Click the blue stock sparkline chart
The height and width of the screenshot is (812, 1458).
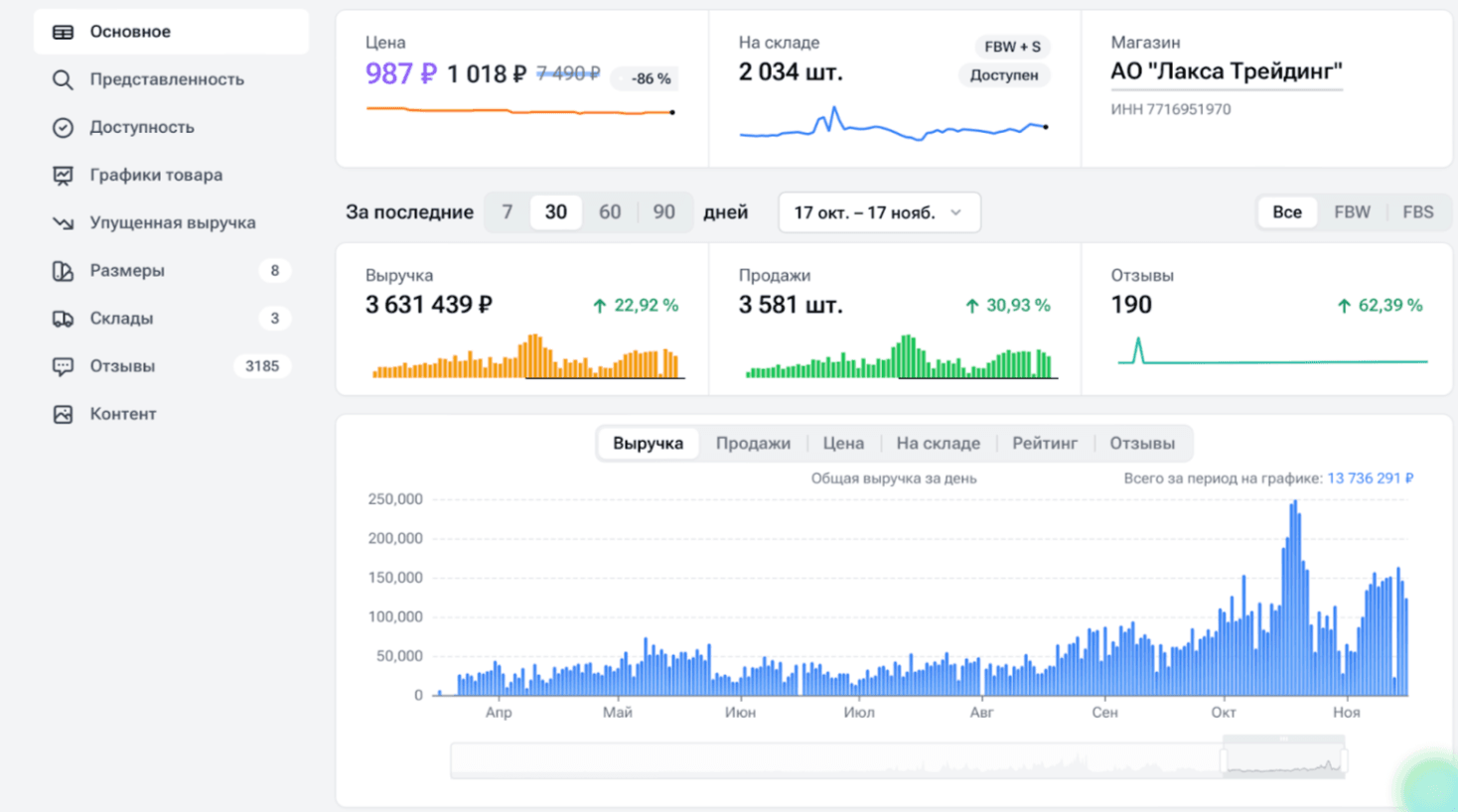coord(894,124)
